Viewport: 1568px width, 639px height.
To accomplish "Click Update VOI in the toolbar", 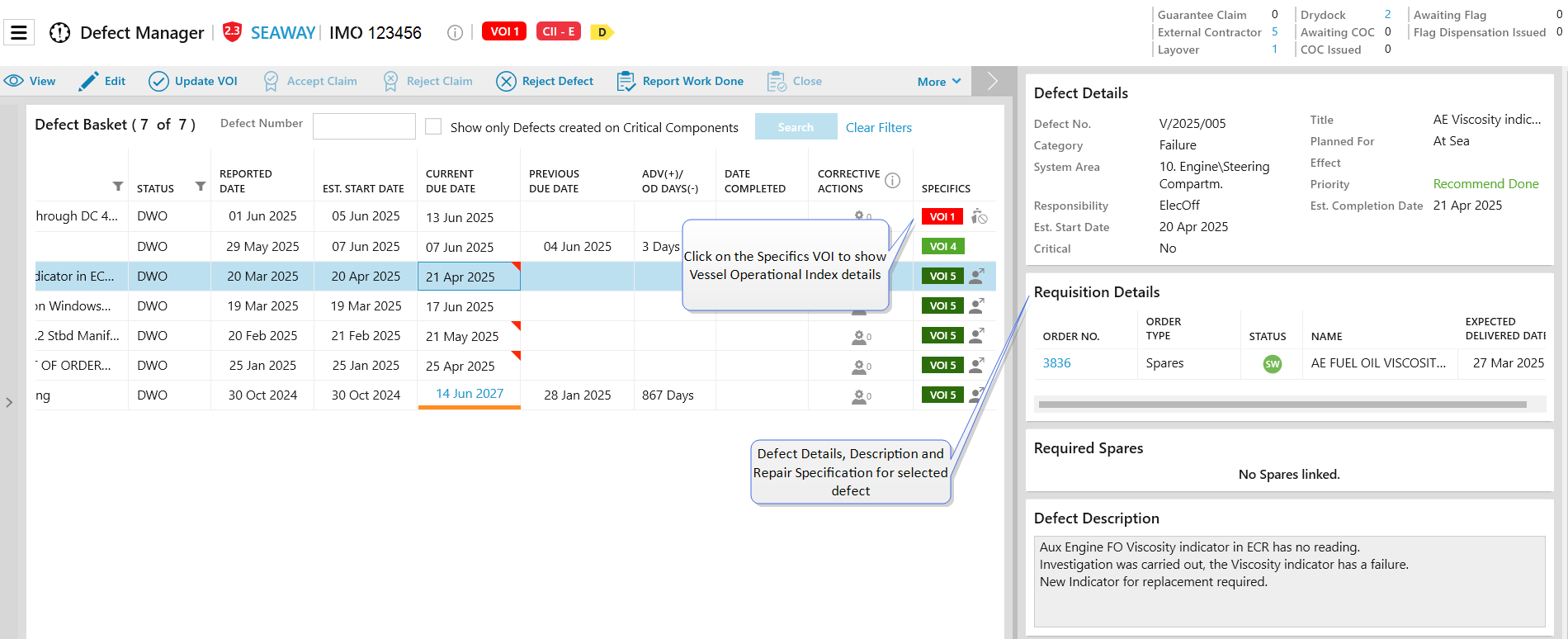I will [x=193, y=81].
